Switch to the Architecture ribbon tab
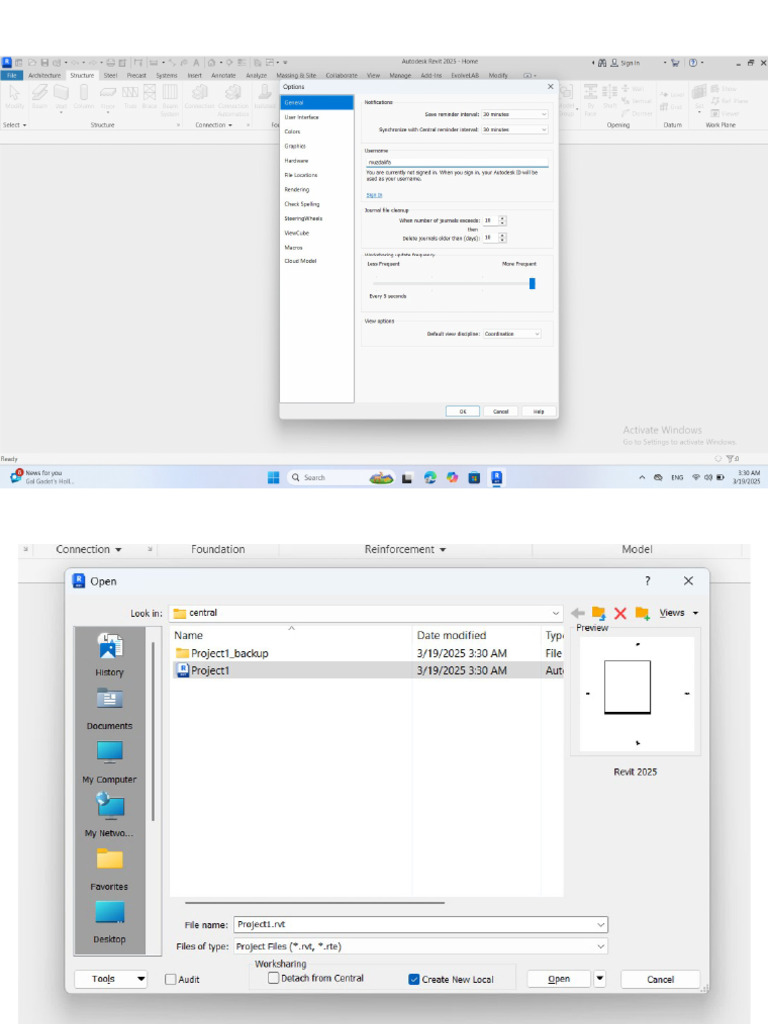 pos(44,75)
